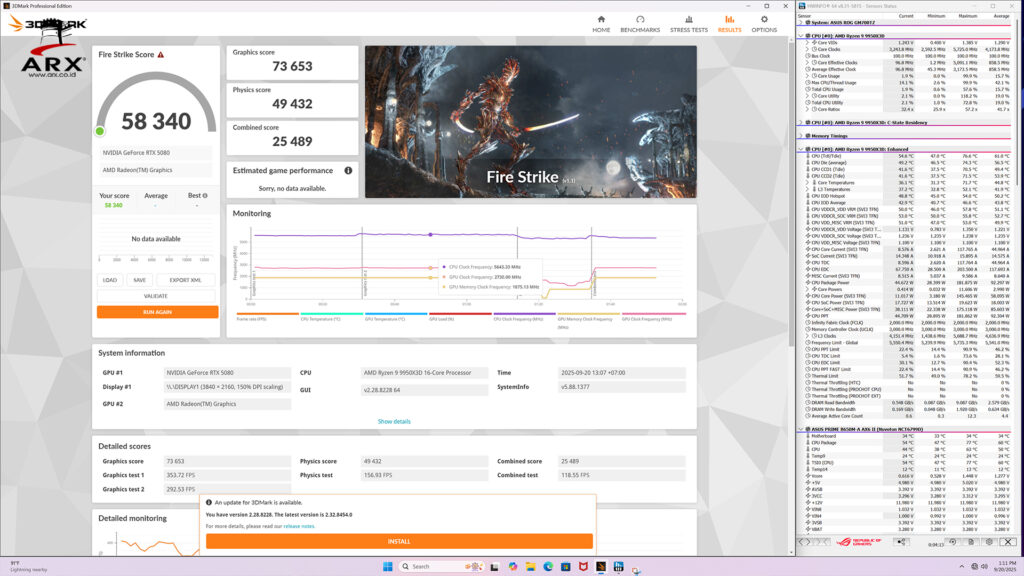
Task: Open the Windows Start menu
Action: click(387, 566)
